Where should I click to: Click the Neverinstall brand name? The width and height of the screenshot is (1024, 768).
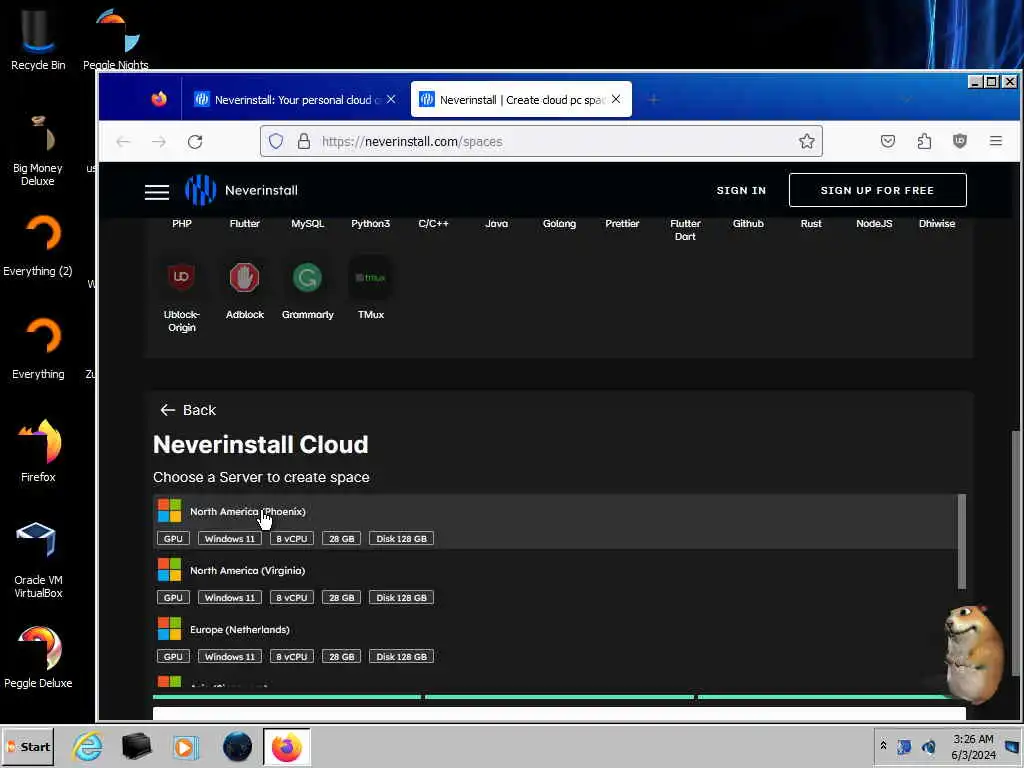click(261, 190)
